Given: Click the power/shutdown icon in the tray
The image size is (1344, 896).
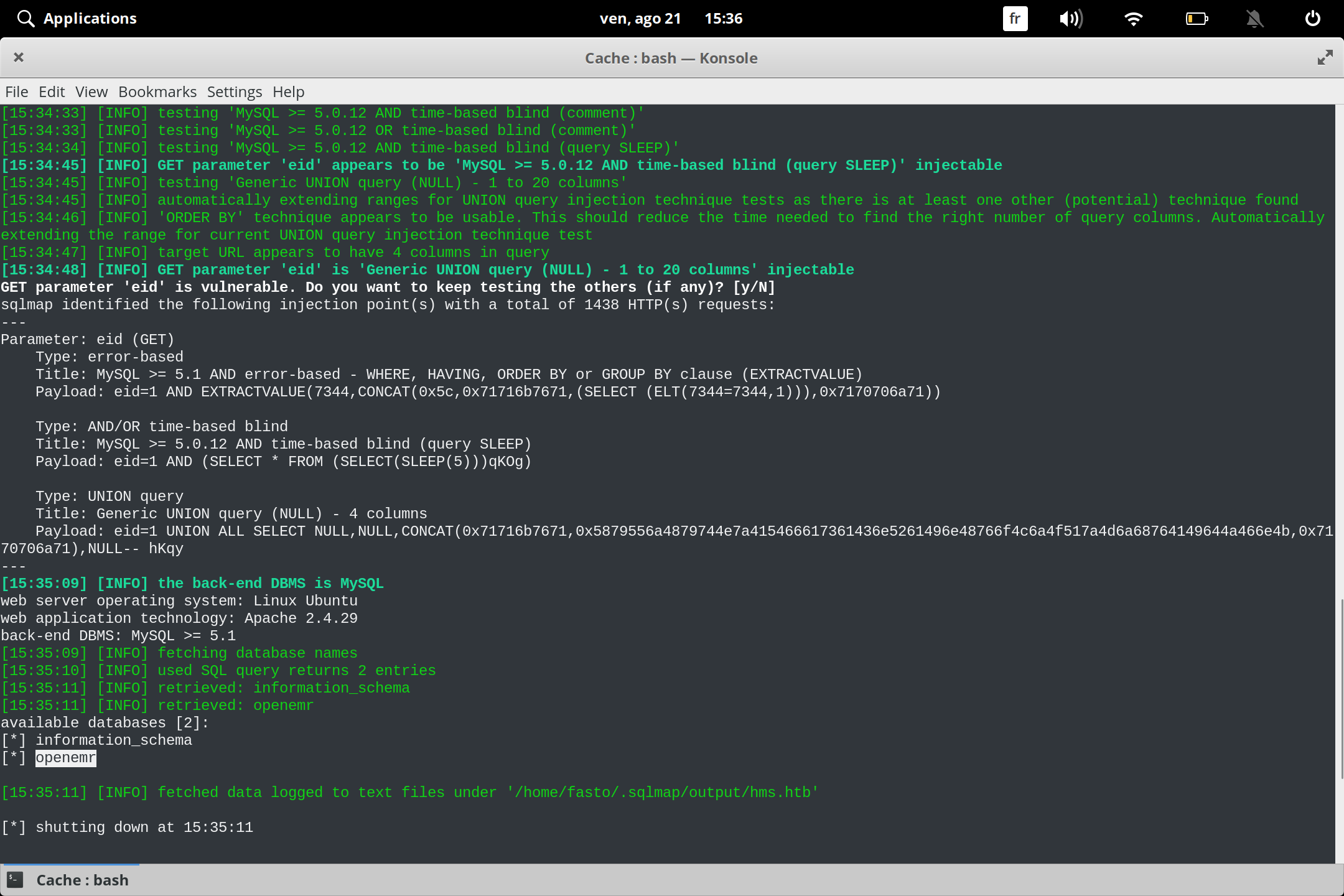Looking at the screenshot, I should 1313,18.
